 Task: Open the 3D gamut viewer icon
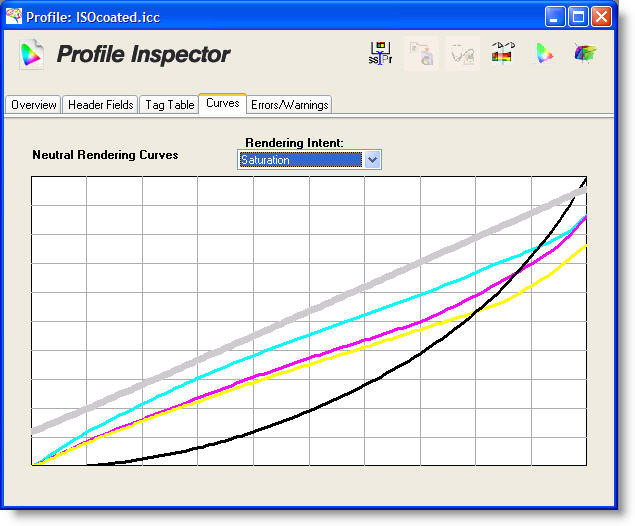[585, 54]
